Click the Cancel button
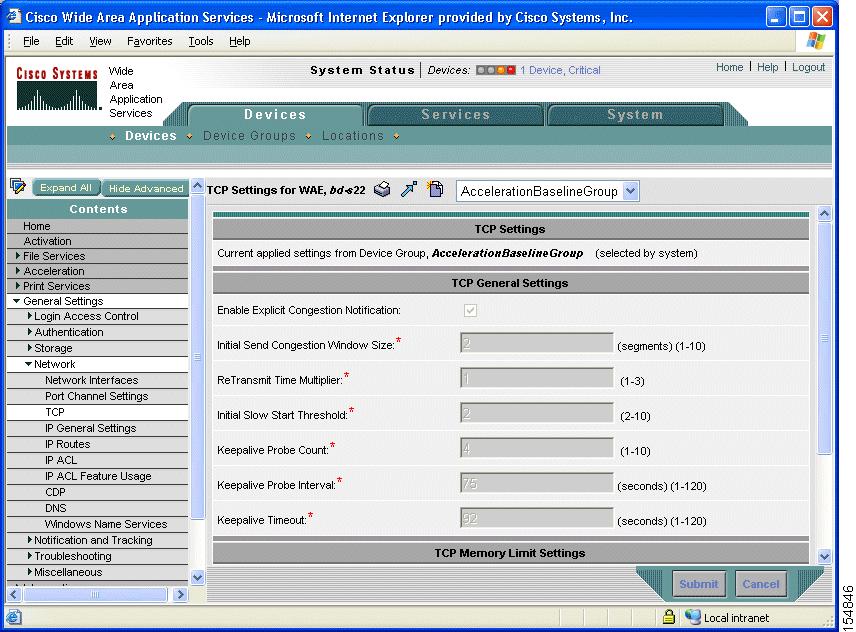This screenshot has width=856, height=632. (x=761, y=584)
